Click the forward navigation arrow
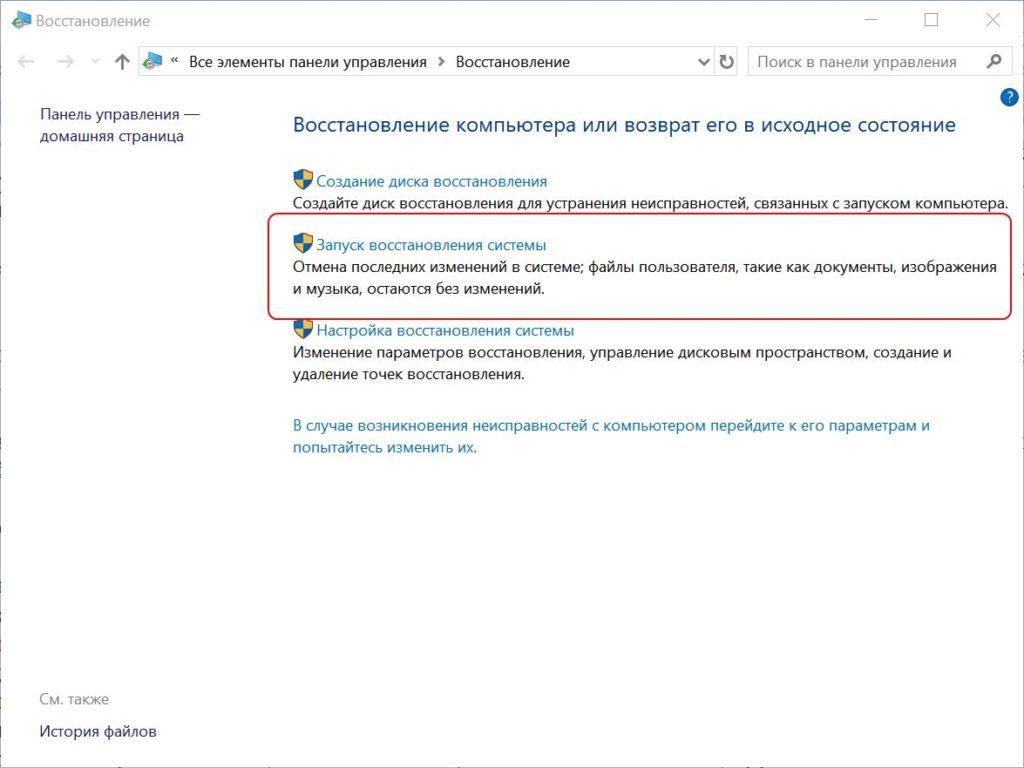This screenshot has height=768, width=1024. 65,62
